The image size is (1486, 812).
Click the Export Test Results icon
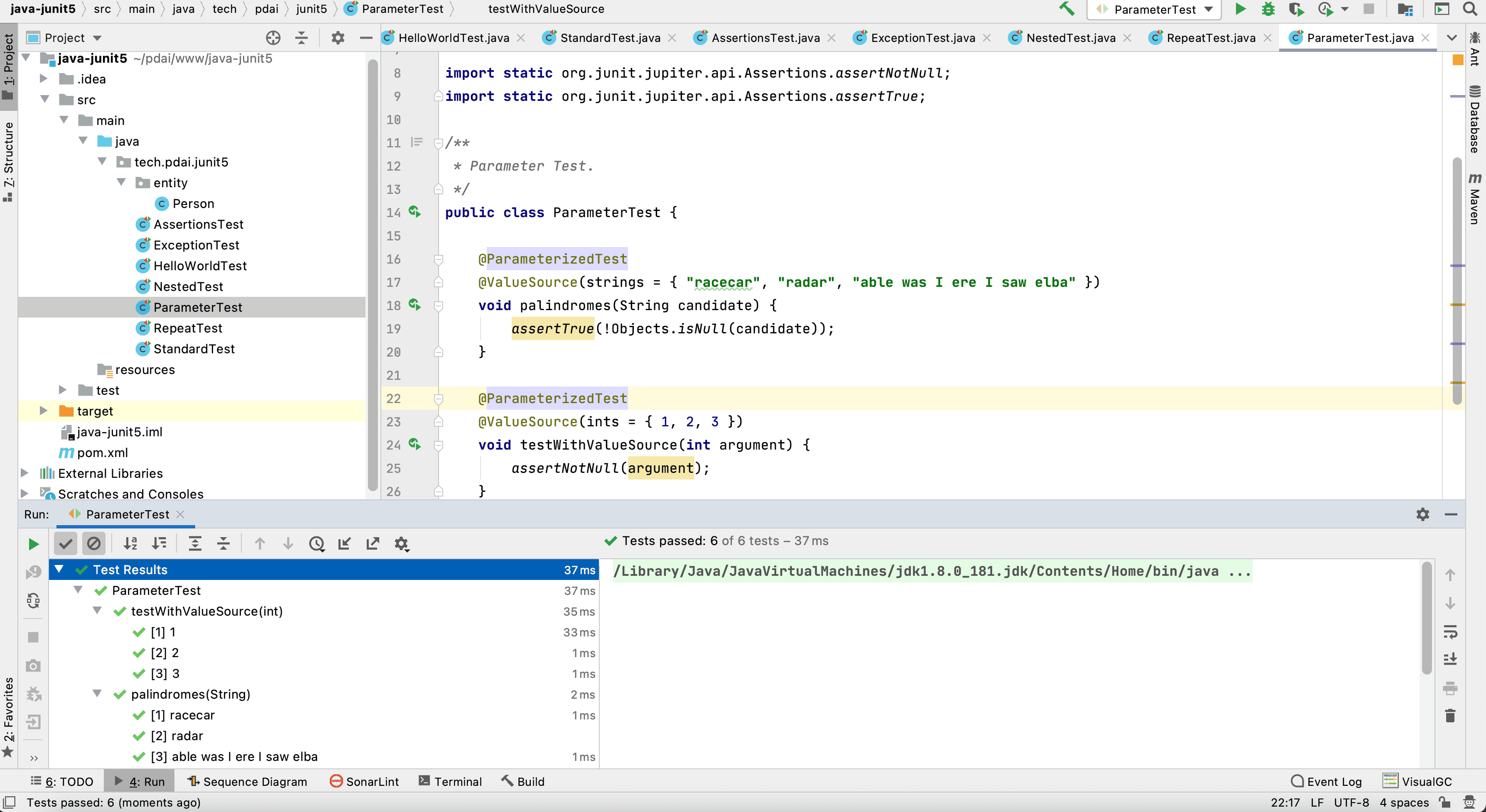[x=373, y=543]
